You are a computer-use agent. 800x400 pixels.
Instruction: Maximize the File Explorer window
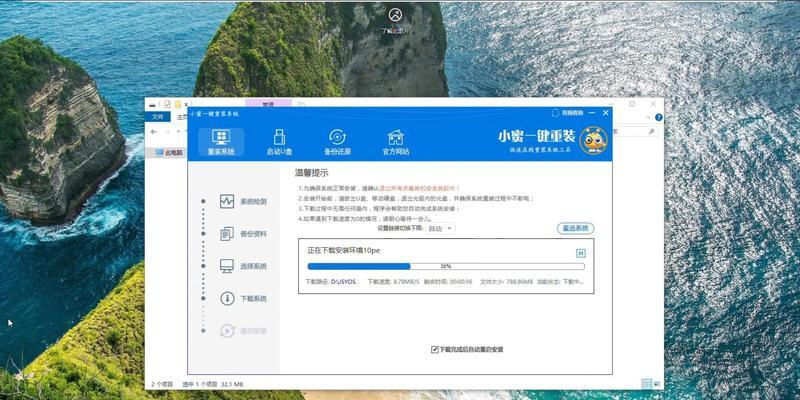[632, 104]
